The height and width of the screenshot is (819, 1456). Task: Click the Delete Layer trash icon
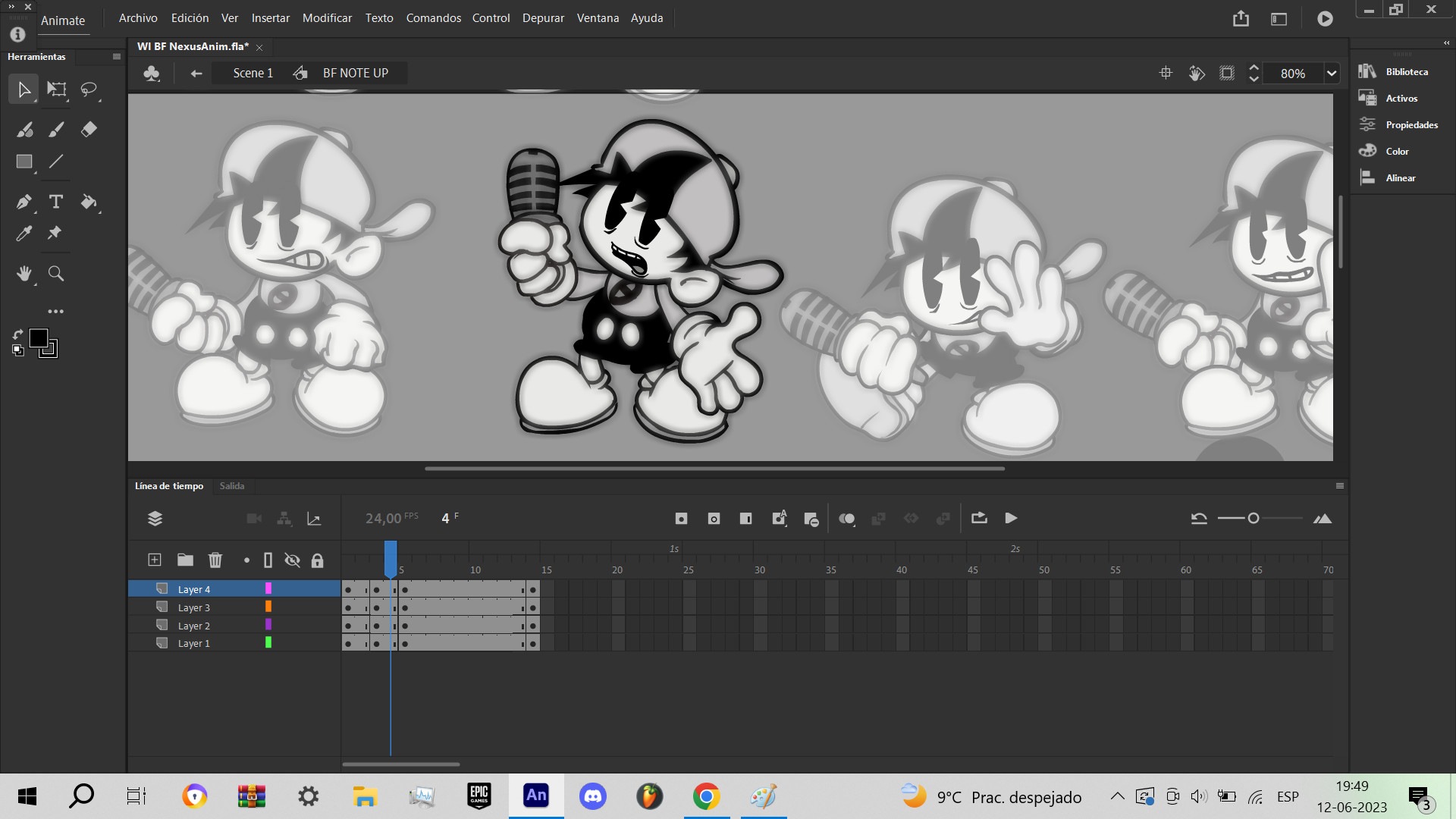pyautogui.click(x=215, y=560)
